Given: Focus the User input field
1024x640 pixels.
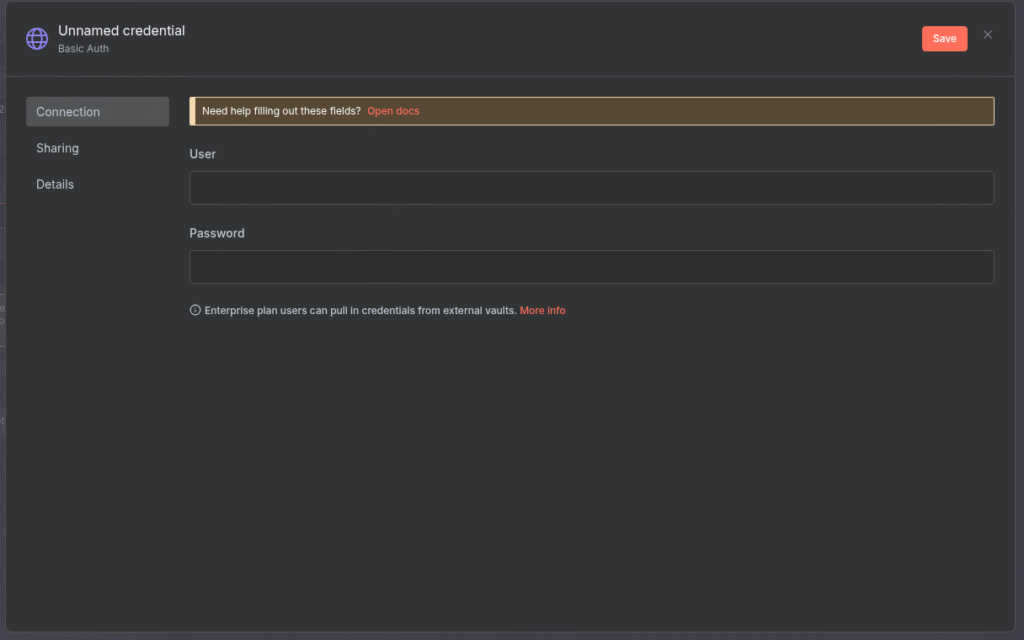Looking at the screenshot, I should pyautogui.click(x=591, y=188).
